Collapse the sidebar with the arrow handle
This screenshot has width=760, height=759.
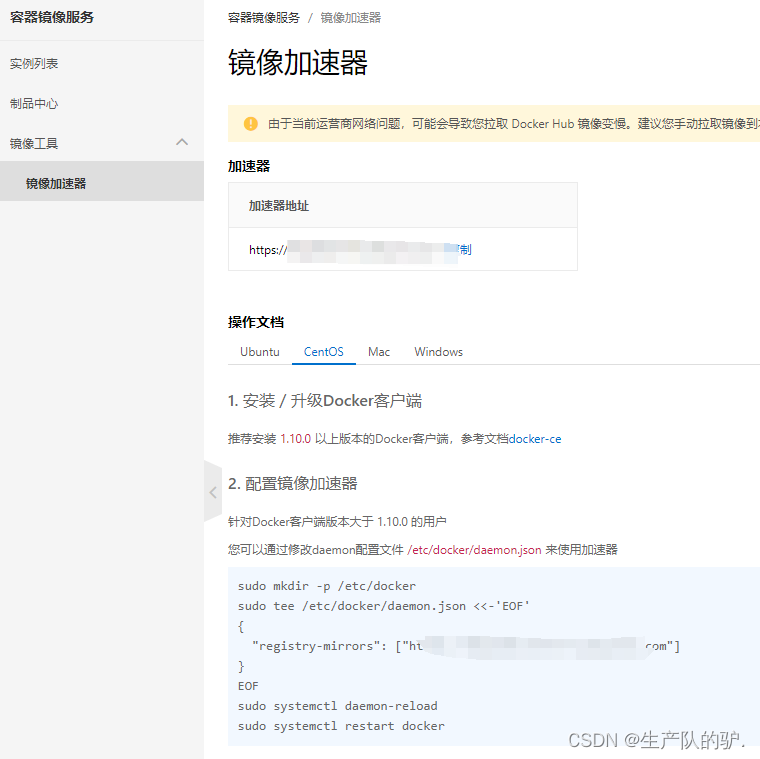click(213, 492)
